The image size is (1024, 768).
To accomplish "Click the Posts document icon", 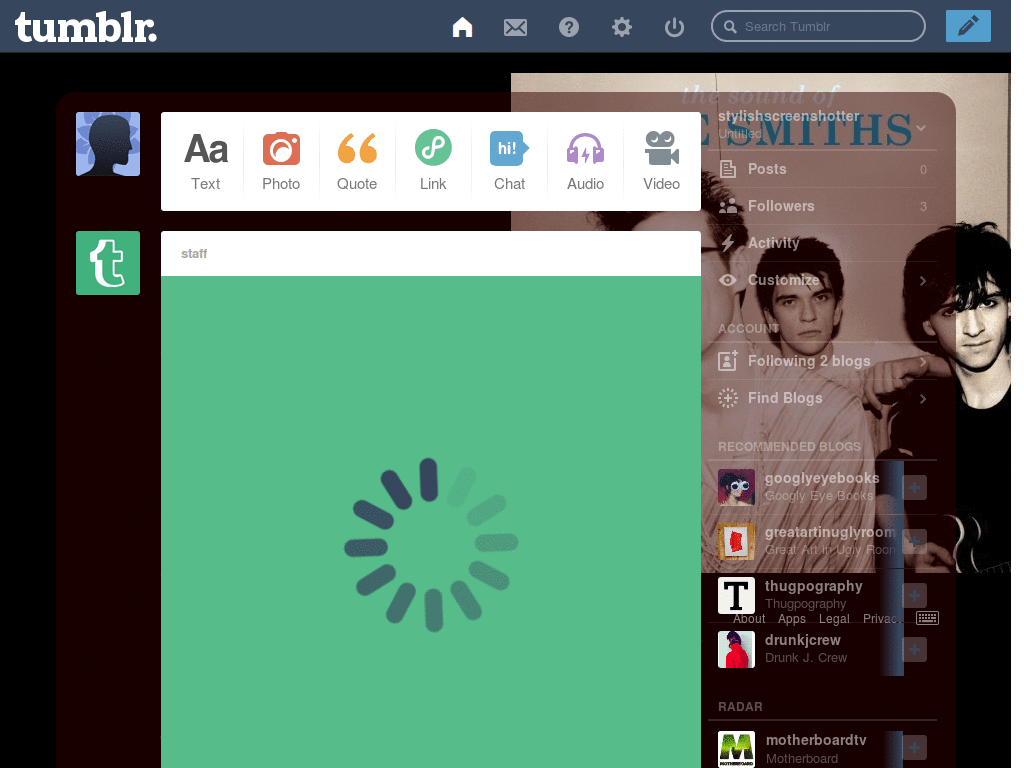I will click(728, 169).
